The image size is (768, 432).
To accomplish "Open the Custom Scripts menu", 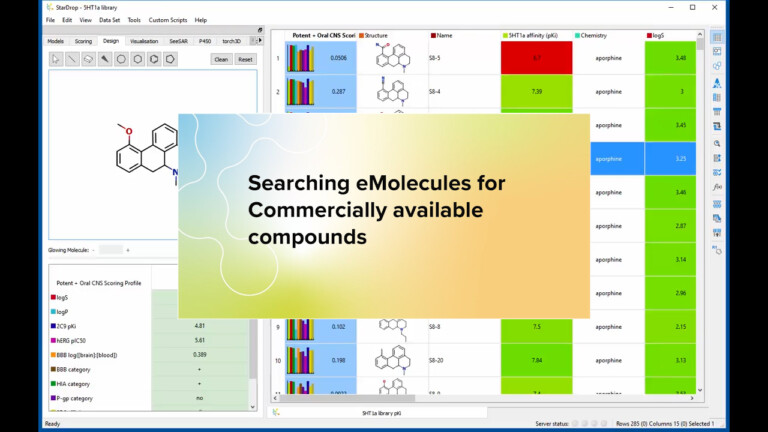I will point(166,19).
